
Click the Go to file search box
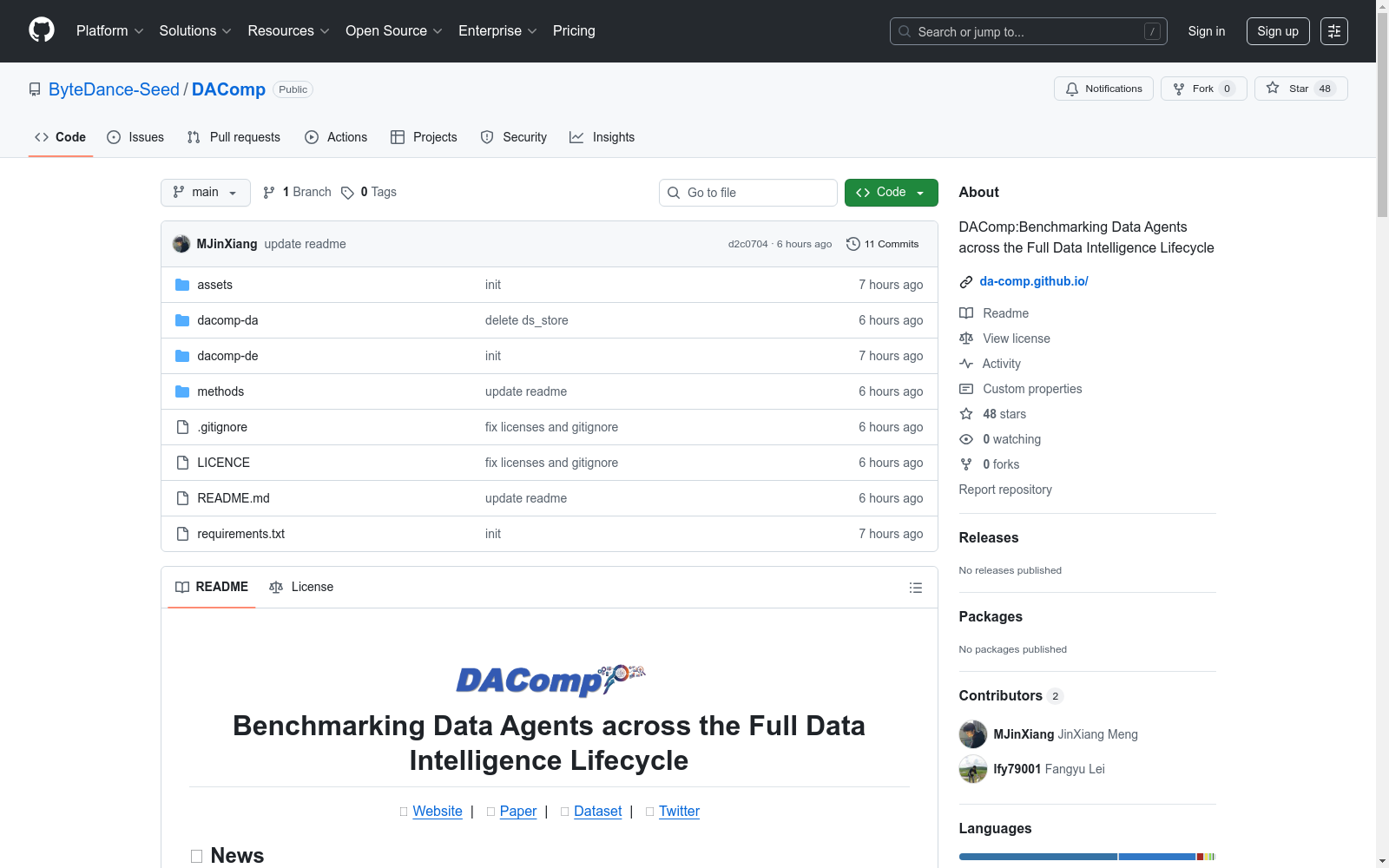click(748, 193)
